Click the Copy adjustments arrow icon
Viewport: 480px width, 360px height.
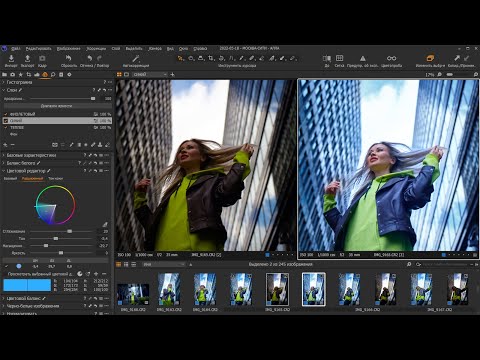click(457, 58)
